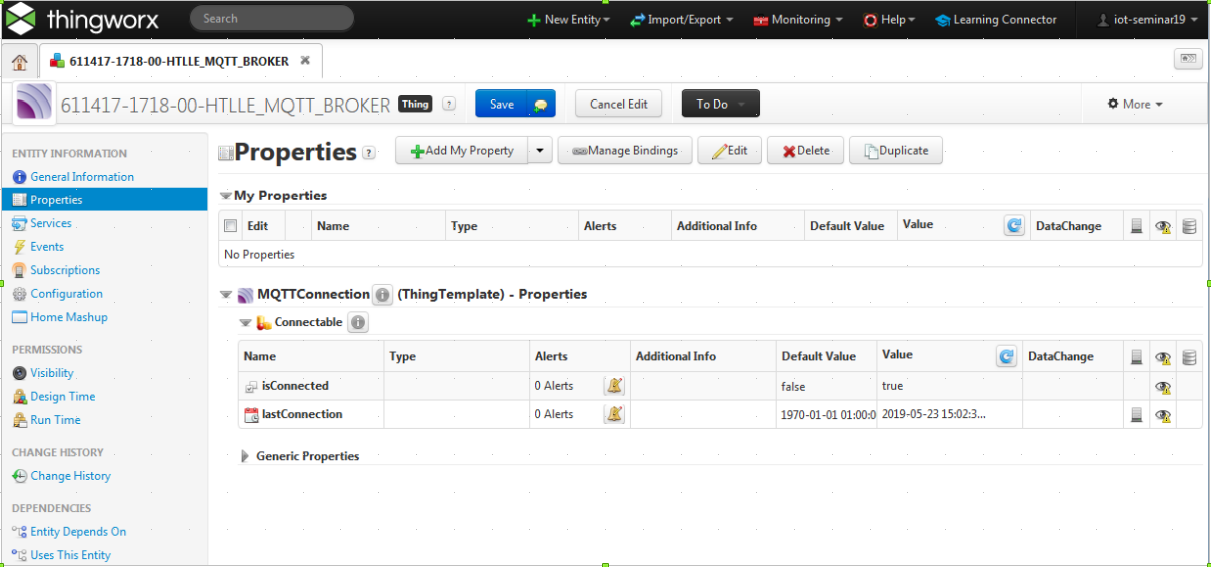Screen dimensions: 1211x567
Task: Refresh values in My Properties table
Action: 1014,226
